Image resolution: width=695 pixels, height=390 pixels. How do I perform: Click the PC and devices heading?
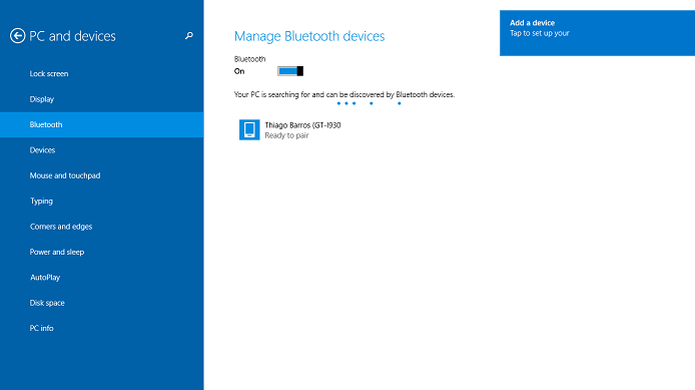point(72,36)
